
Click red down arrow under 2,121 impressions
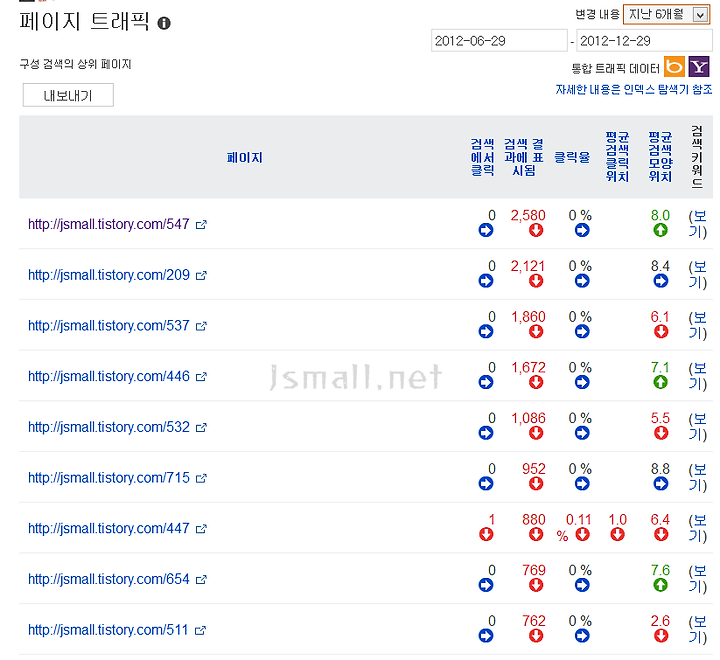tap(536, 281)
